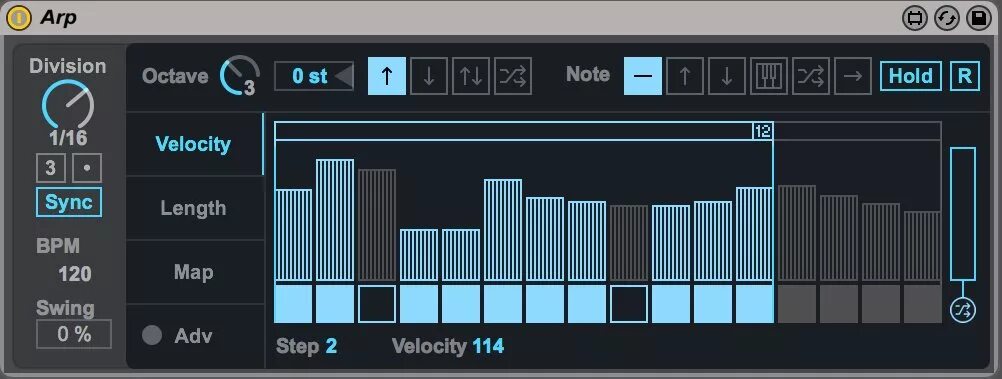Select Note order up arrow
The height and width of the screenshot is (379, 1002).
685,76
